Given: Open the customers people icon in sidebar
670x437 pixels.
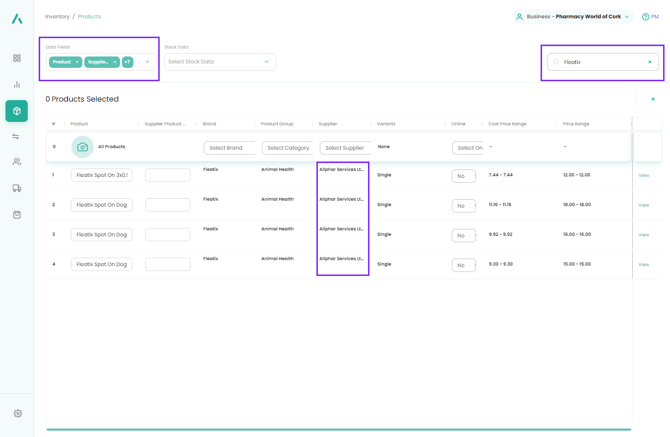Looking at the screenshot, I should tap(17, 162).
